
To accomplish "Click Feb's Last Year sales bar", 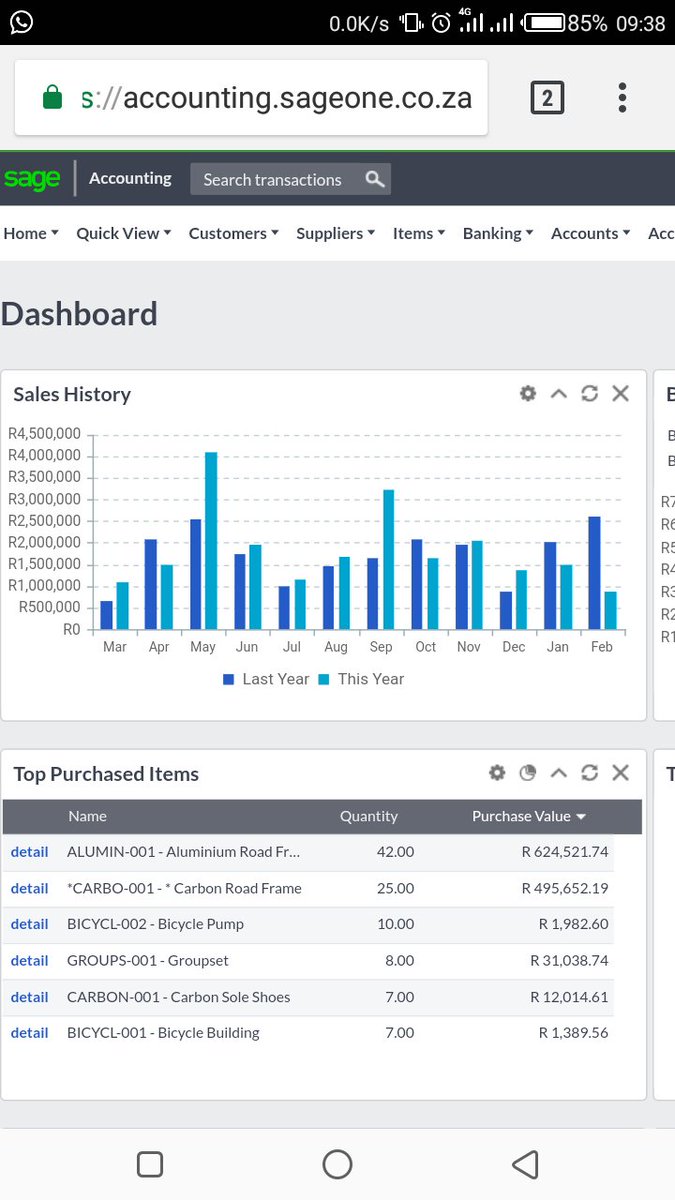I will (594, 573).
